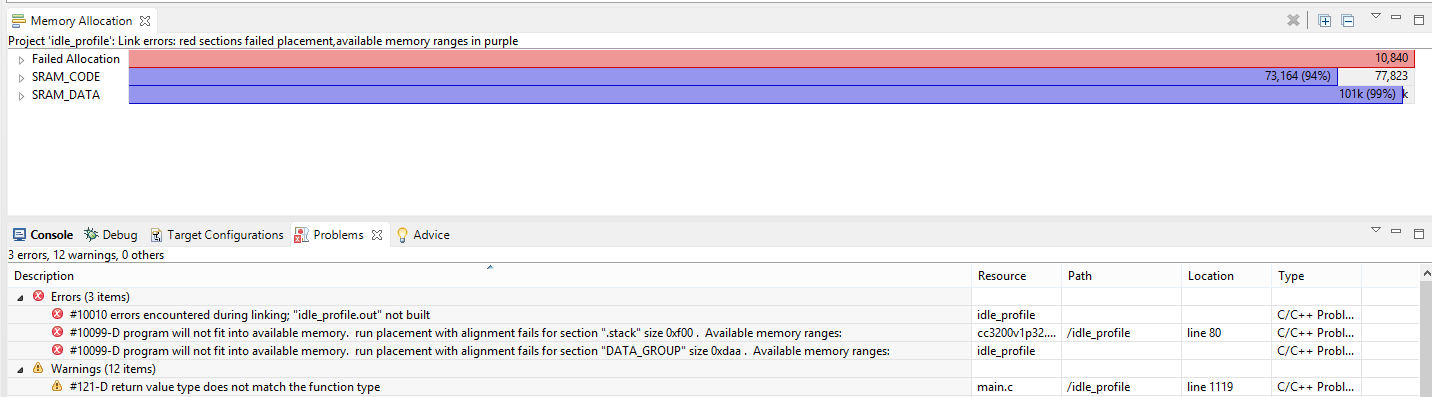Collapse the Warnings (12 items) group
This screenshot has width=1432, height=397.
pyautogui.click(x=20, y=369)
